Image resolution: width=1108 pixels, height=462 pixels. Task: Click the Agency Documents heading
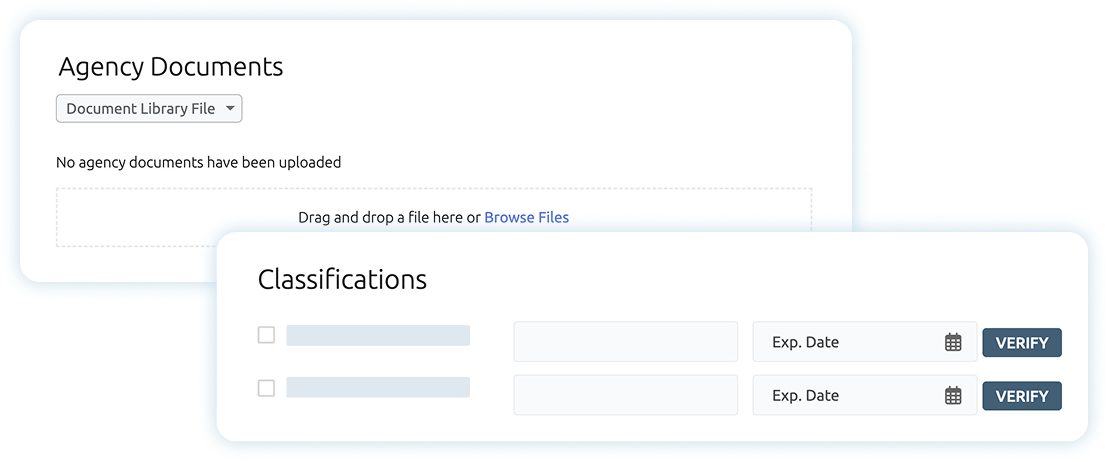[171, 67]
